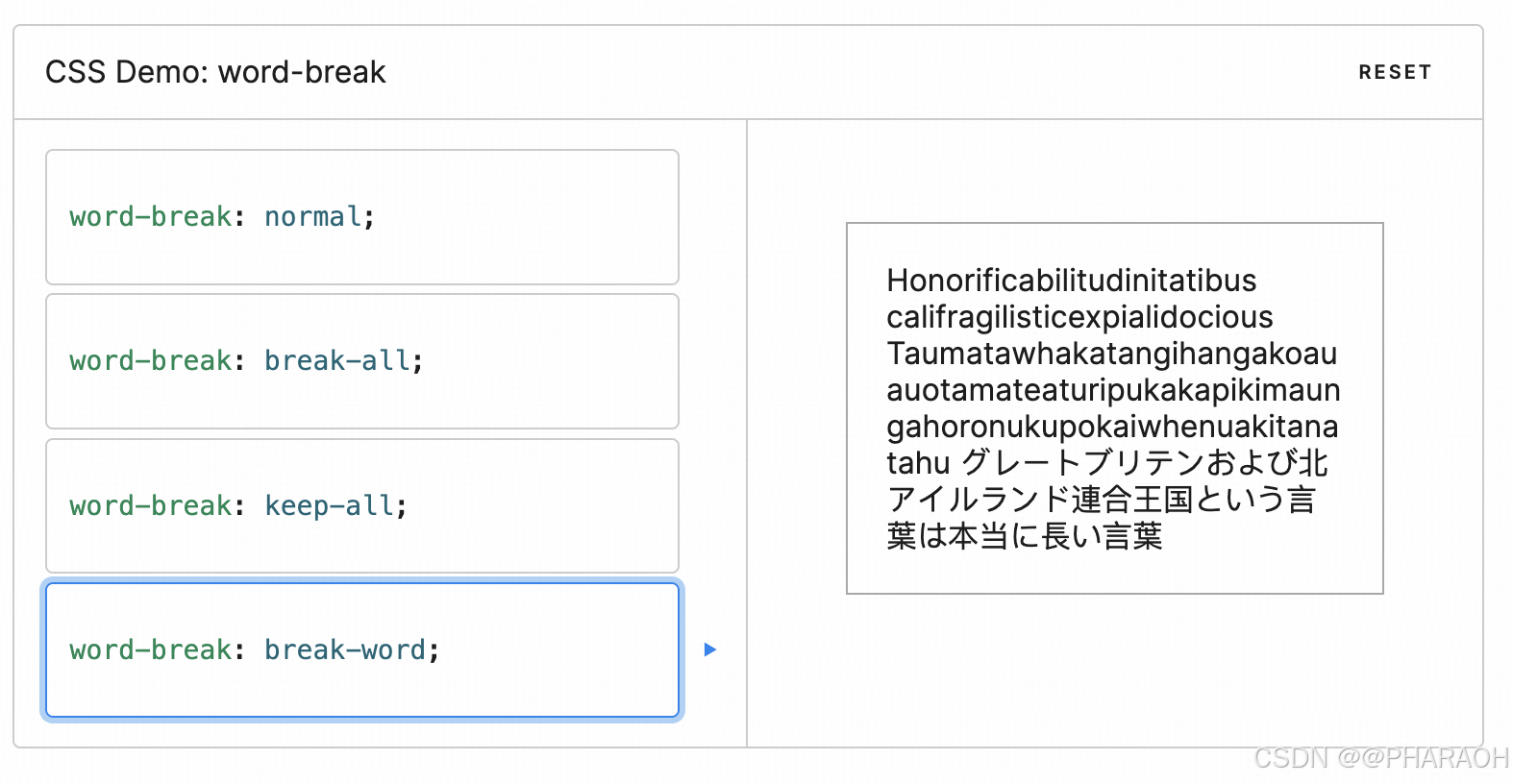1513x784 pixels.
Task: Select the word-break: break-all option
Action: [x=361, y=361]
